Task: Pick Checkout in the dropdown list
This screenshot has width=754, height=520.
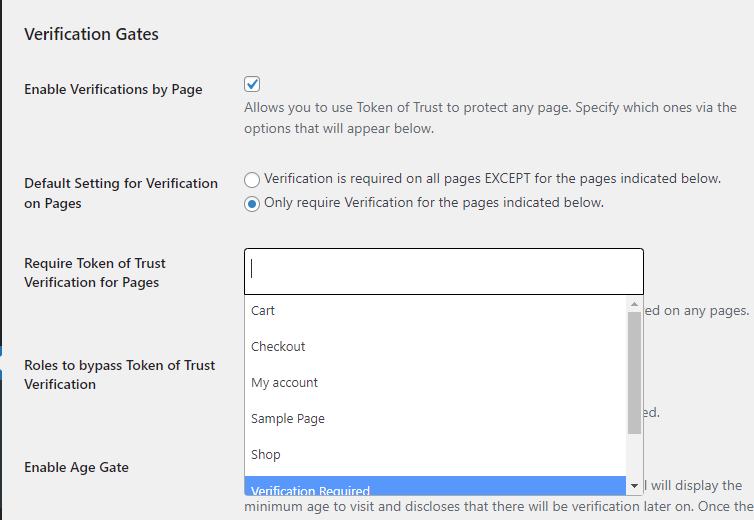Action: 278,347
